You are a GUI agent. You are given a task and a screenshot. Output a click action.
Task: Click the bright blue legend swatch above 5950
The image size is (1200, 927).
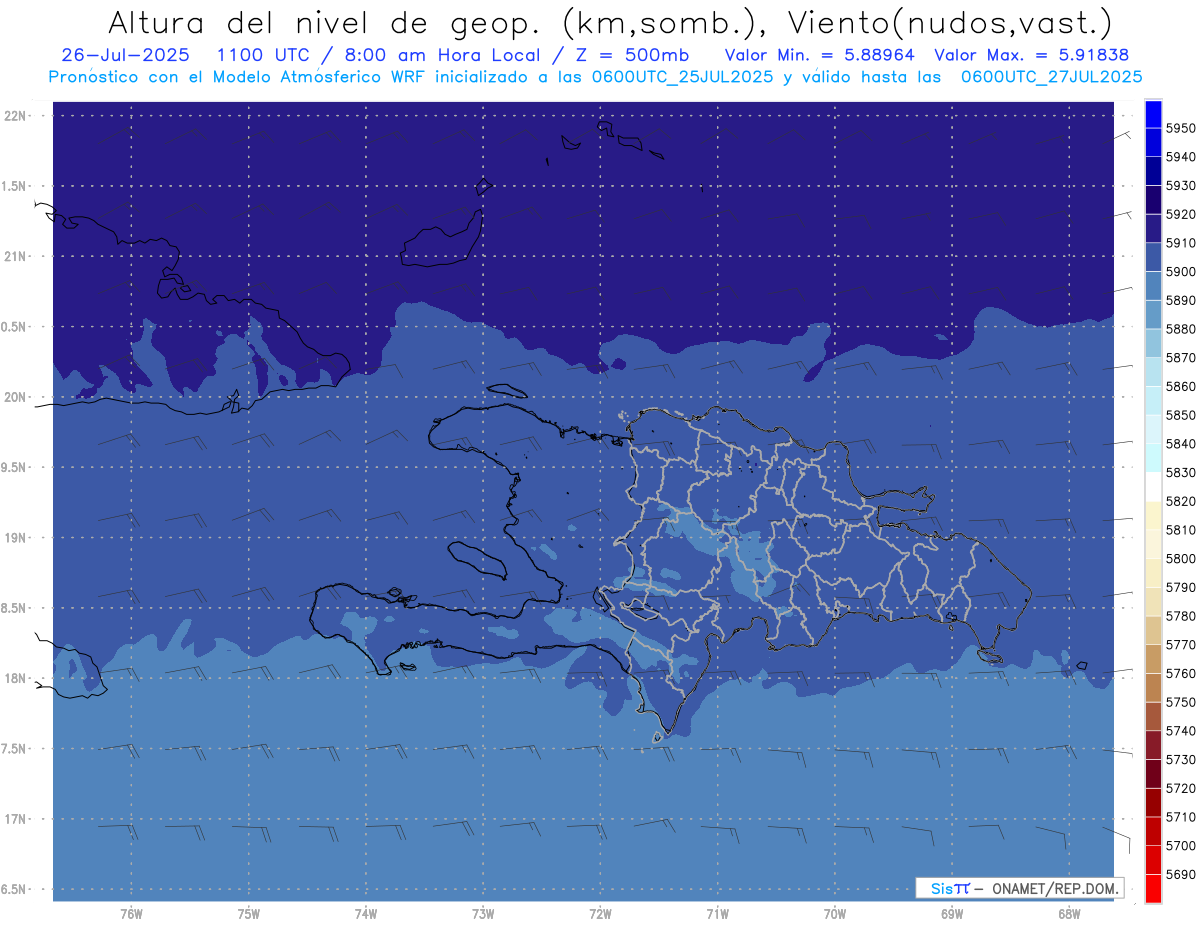[x=1153, y=114]
